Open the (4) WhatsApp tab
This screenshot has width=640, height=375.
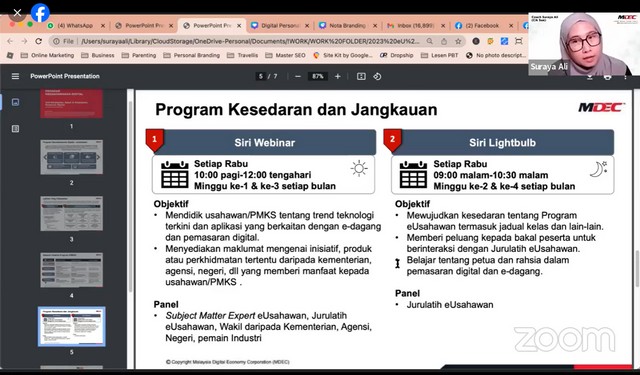pyautogui.click(x=76, y=25)
